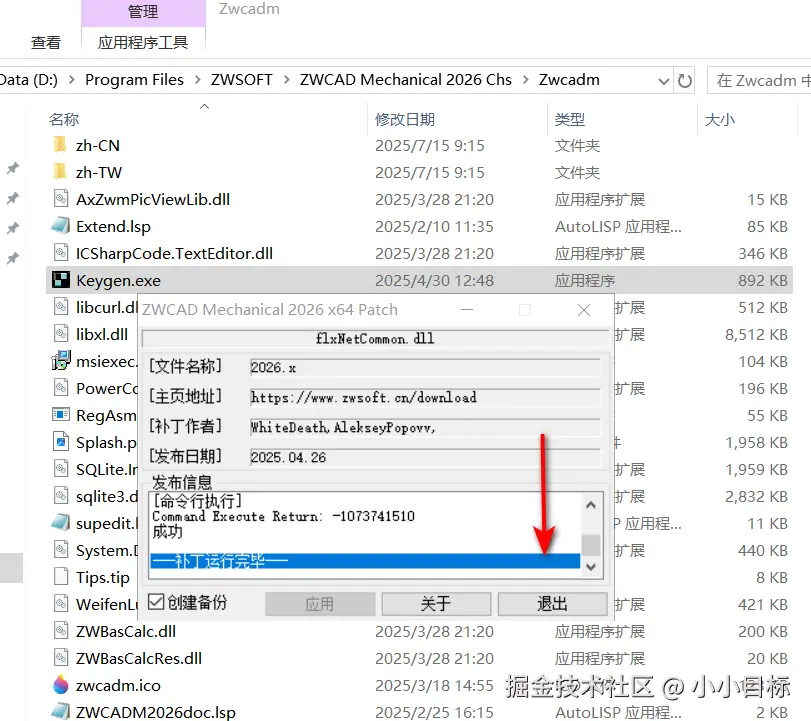Select the zh-CN folder icon
This screenshot has width=811, height=721.
point(60,145)
